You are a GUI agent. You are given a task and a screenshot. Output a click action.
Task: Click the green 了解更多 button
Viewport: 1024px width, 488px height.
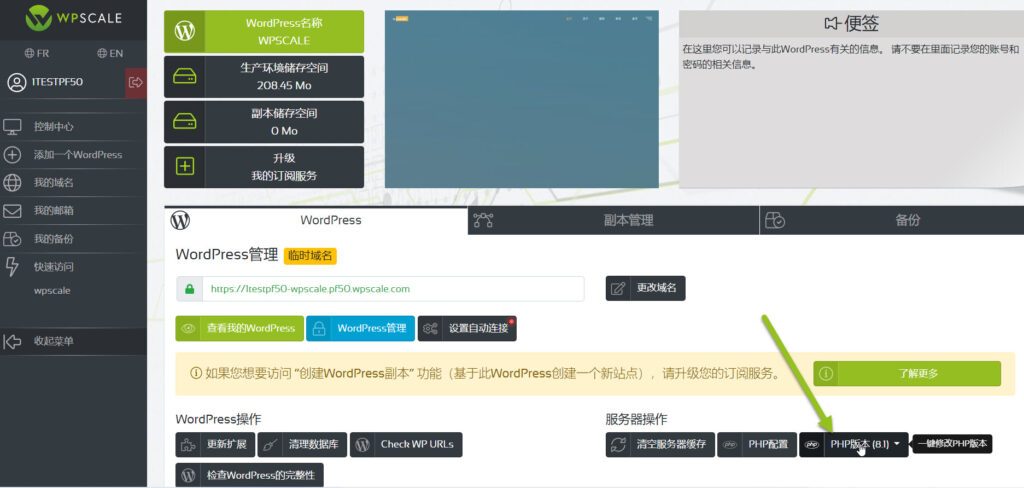click(906, 374)
